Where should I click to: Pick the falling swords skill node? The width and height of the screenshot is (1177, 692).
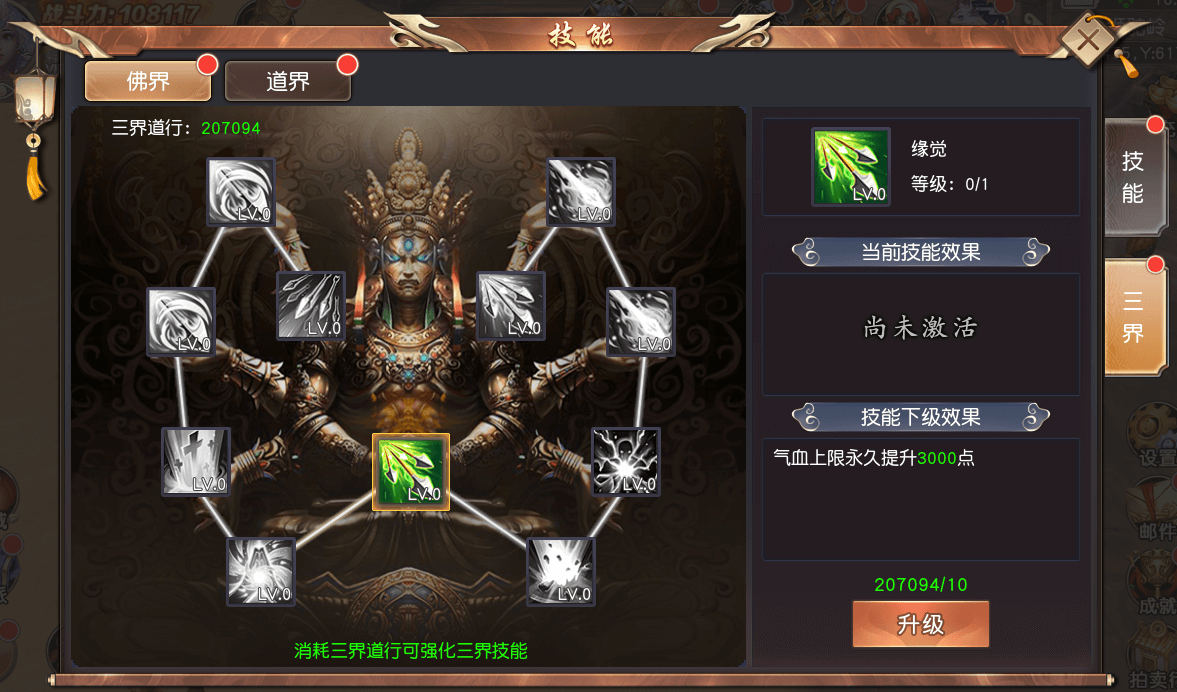coord(196,462)
